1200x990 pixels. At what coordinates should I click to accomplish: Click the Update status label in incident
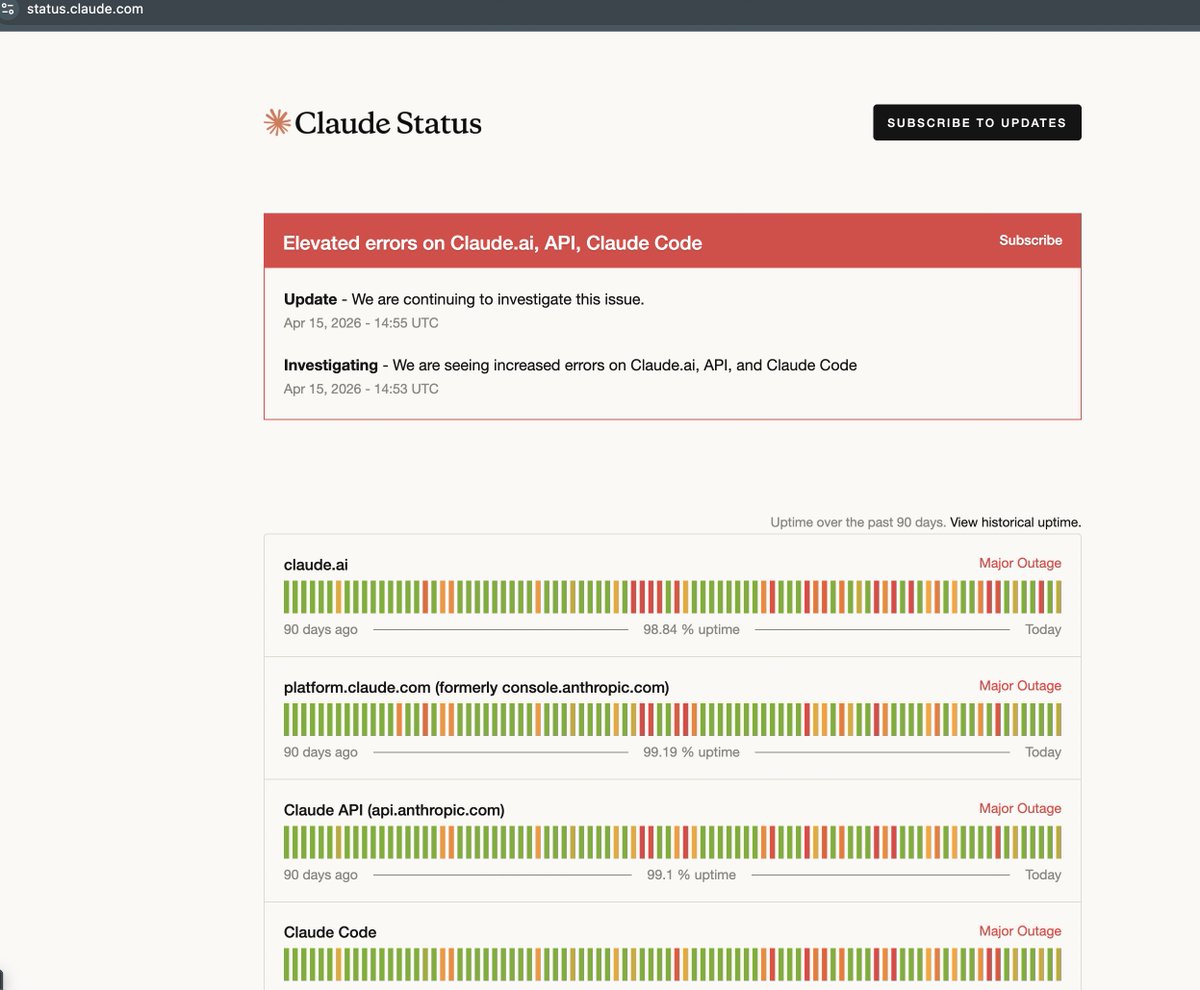pyautogui.click(x=310, y=299)
